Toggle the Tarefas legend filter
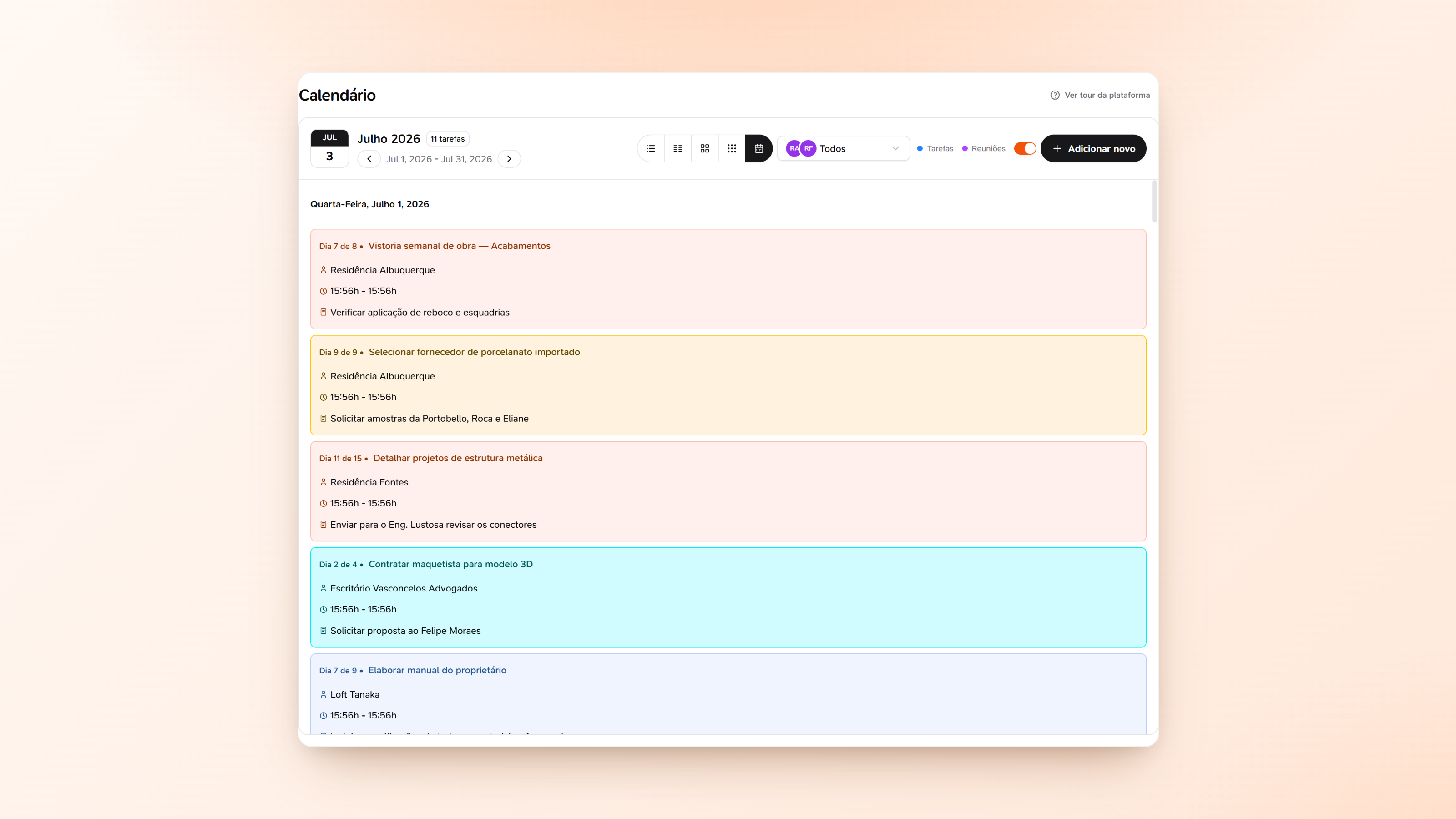The width and height of the screenshot is (1456, 819). tap(935, 148)
